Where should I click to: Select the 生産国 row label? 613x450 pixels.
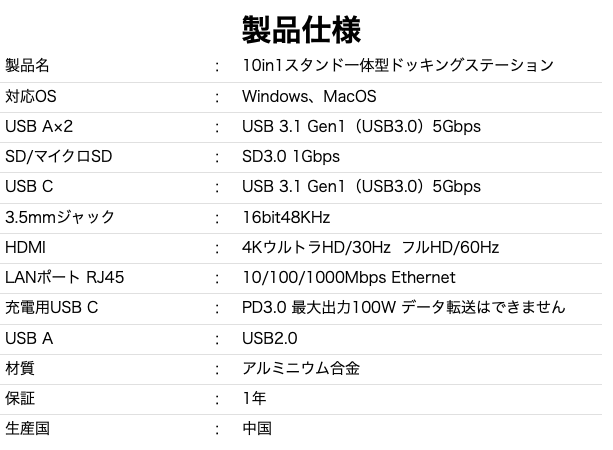27,428
